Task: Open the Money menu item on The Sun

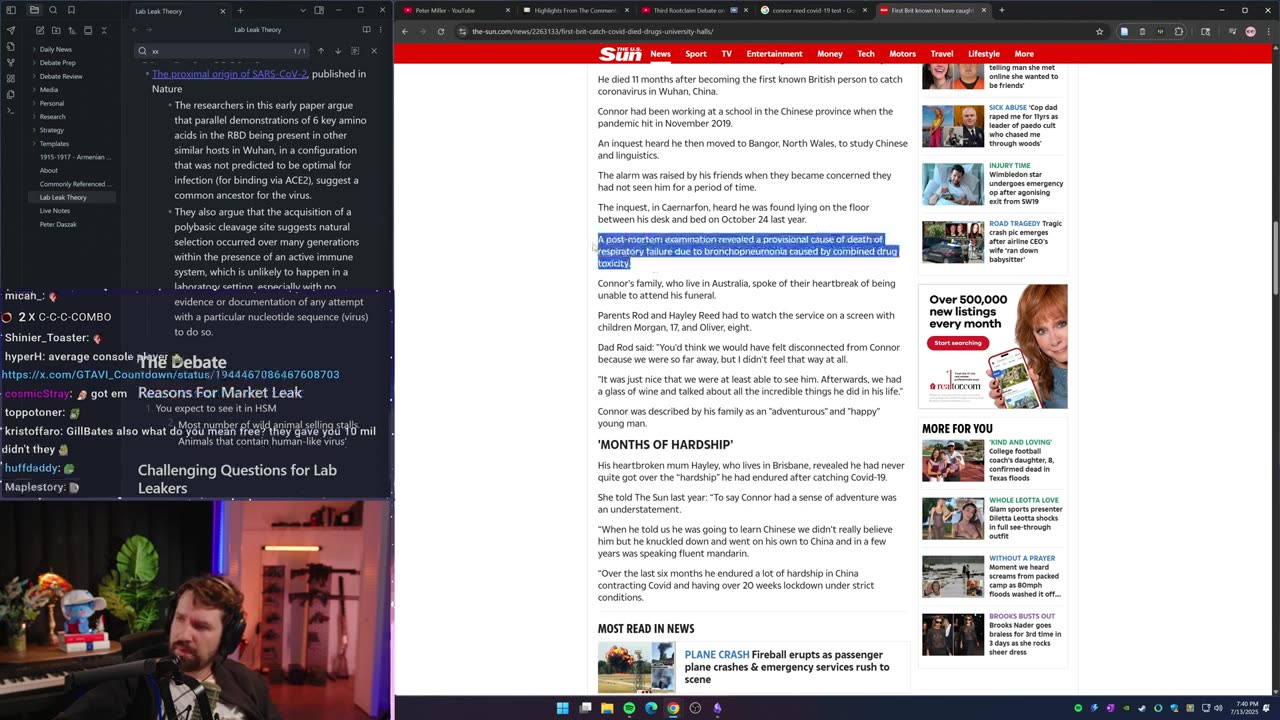Action: pos(830,54)
